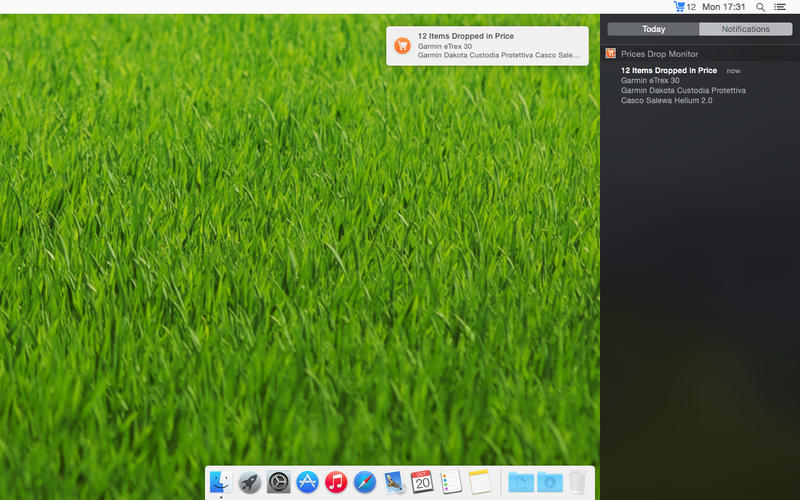Click the orange cart icon on notification banner
800x500 pixels.
click(402, 45)
